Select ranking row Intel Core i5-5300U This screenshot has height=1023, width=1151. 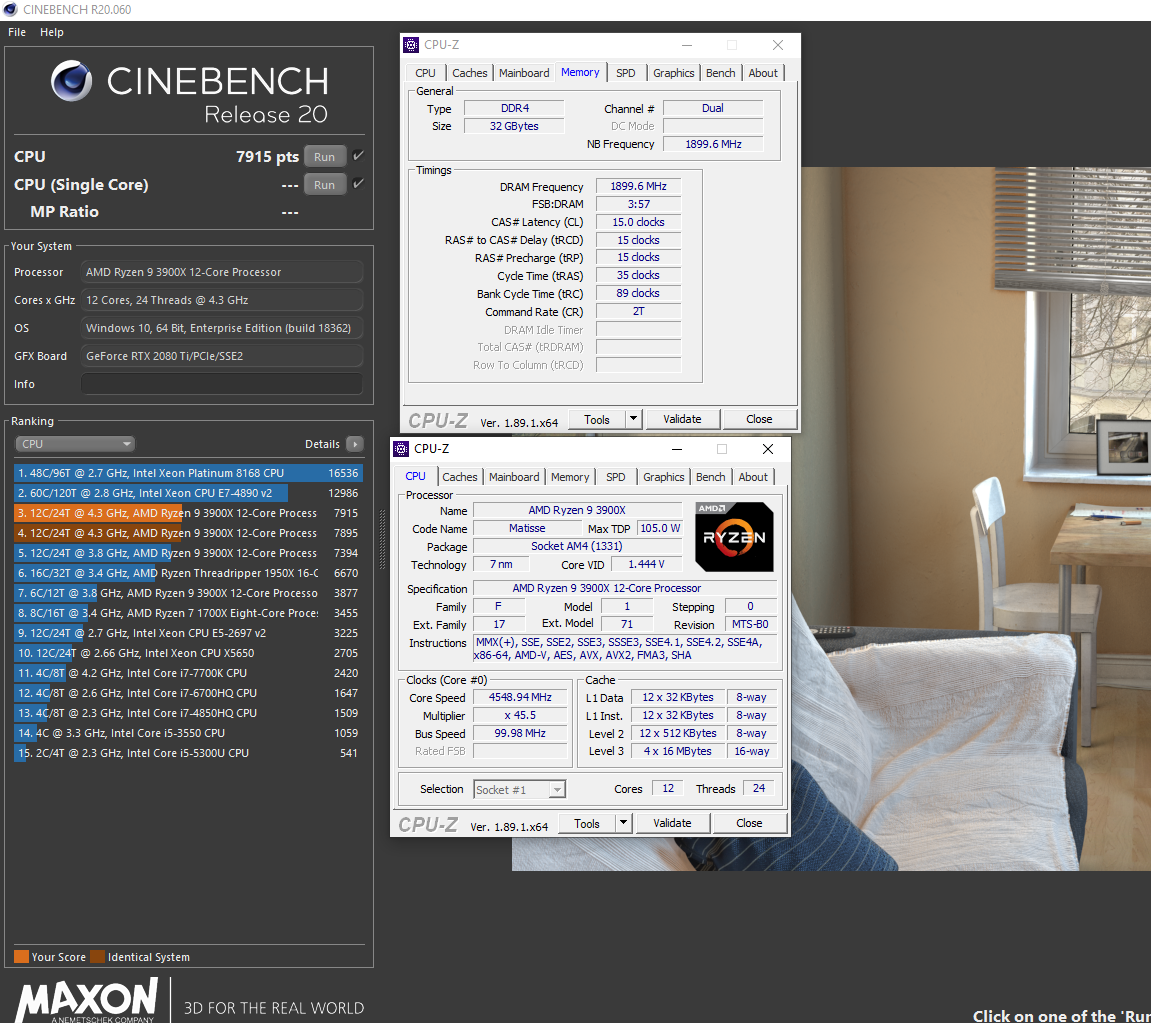coord(188,753)
